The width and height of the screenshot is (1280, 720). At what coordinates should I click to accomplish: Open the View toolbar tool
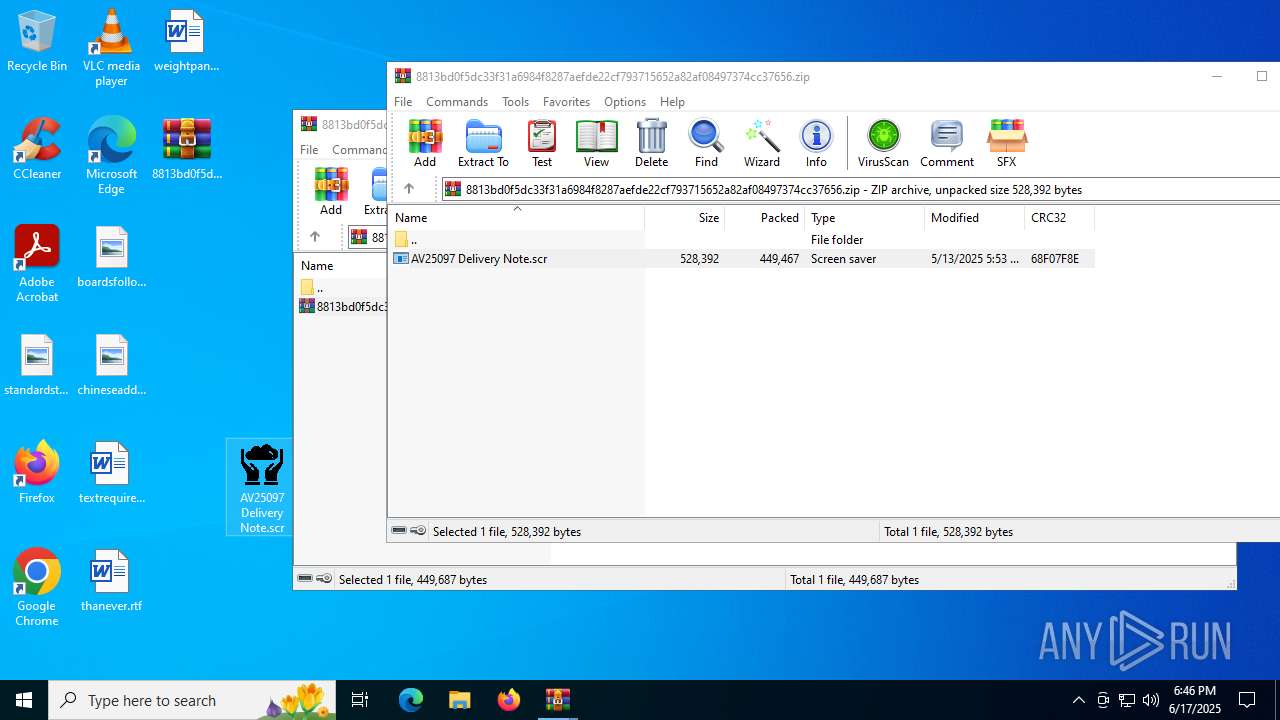pos(596,143)
